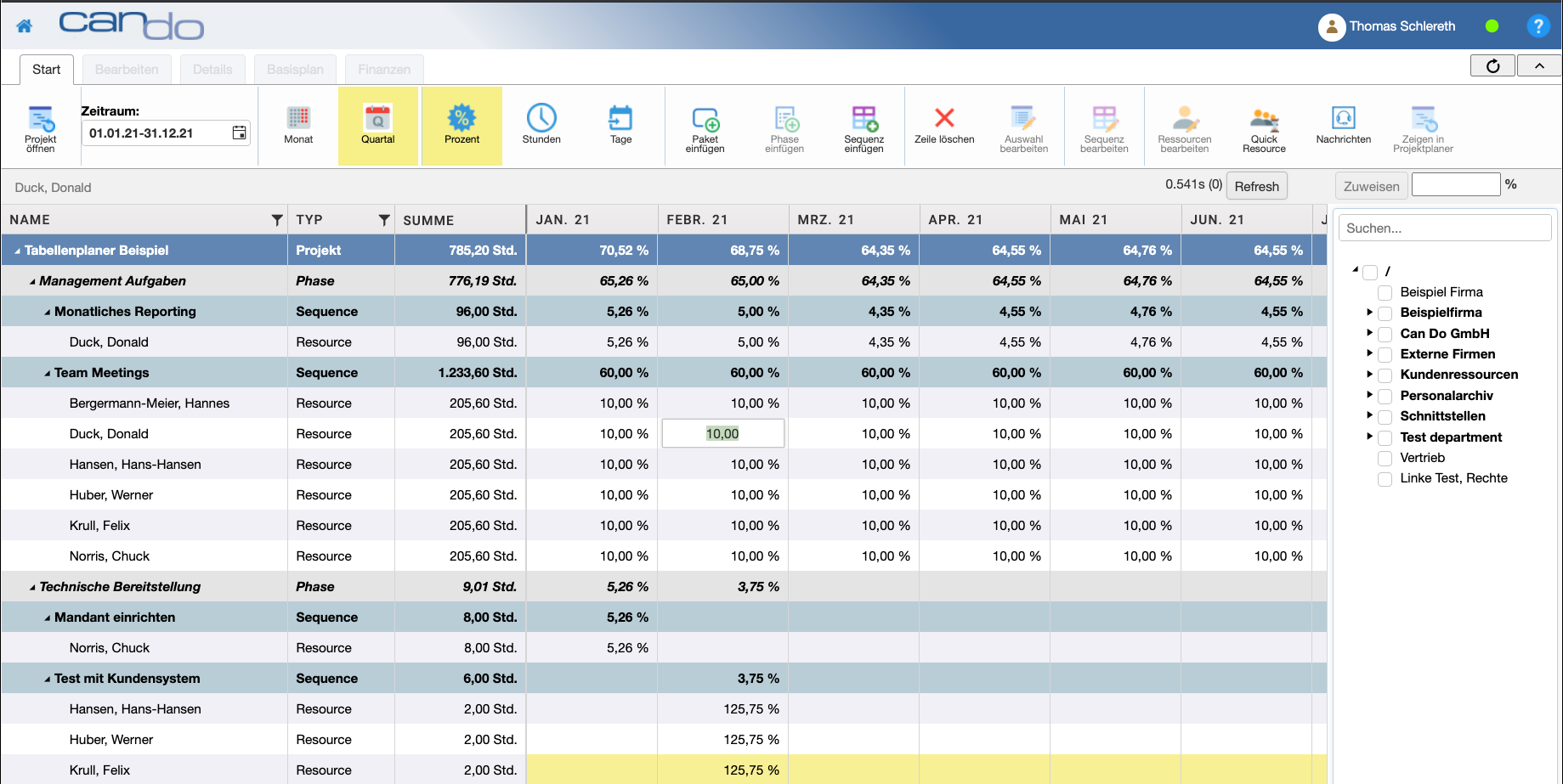Open the help question mark
The image size is (1563, 784).
1538,25
